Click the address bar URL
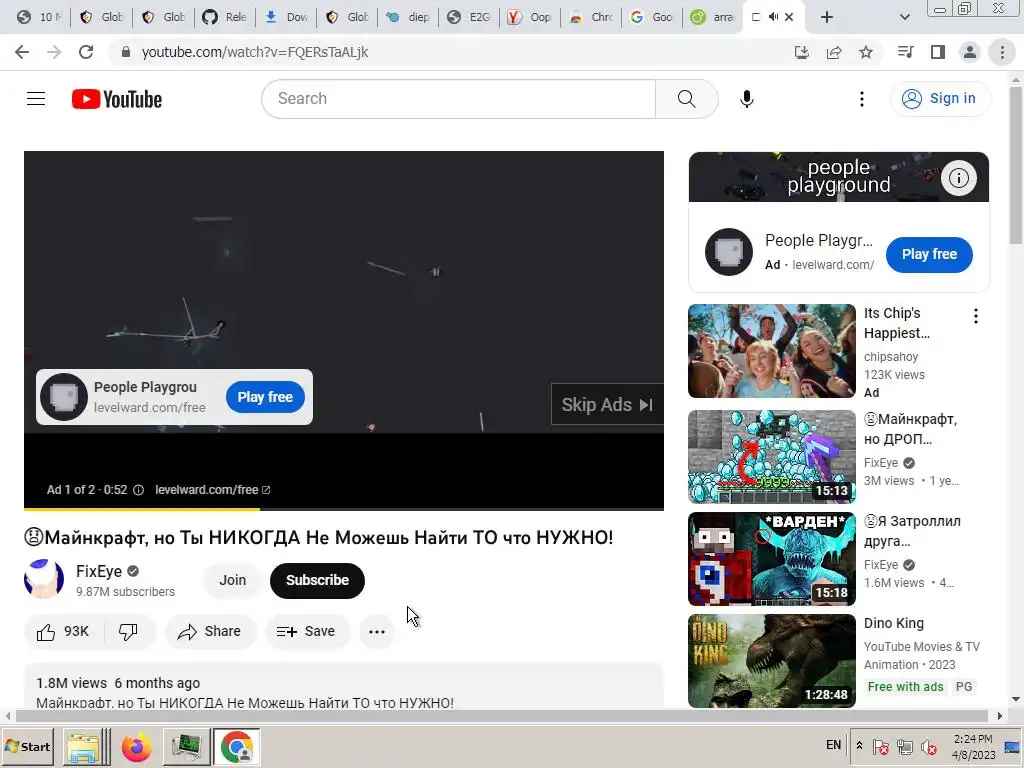The image size is (1024, 768). coord(255,52)
